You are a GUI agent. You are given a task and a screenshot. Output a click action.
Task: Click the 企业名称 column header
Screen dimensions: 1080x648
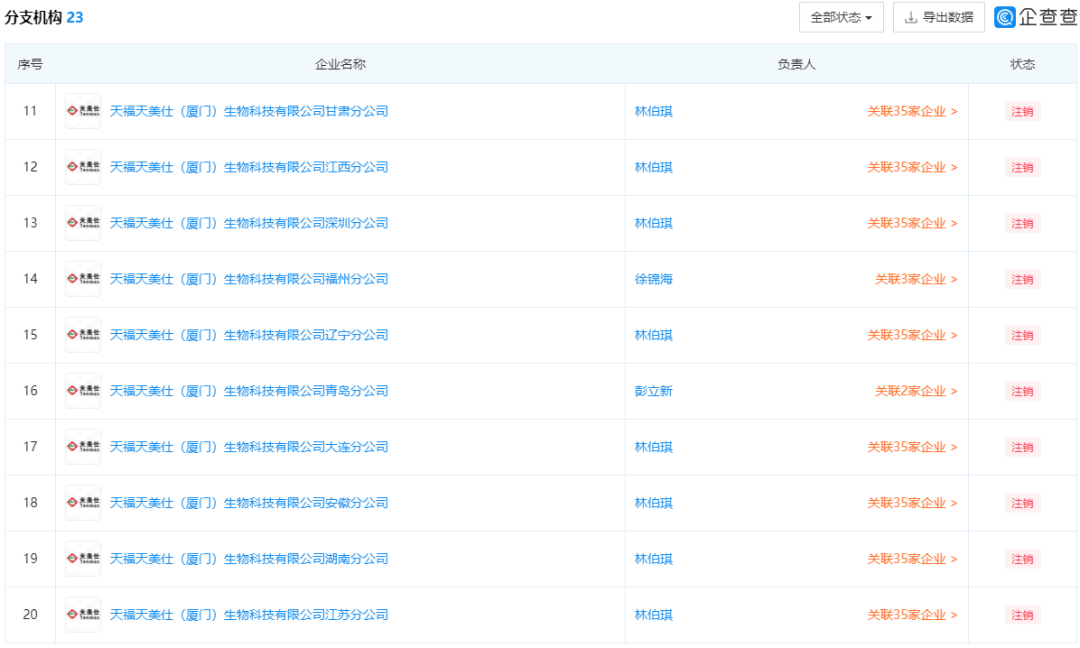pyautogui.click(x=340, y=64)
